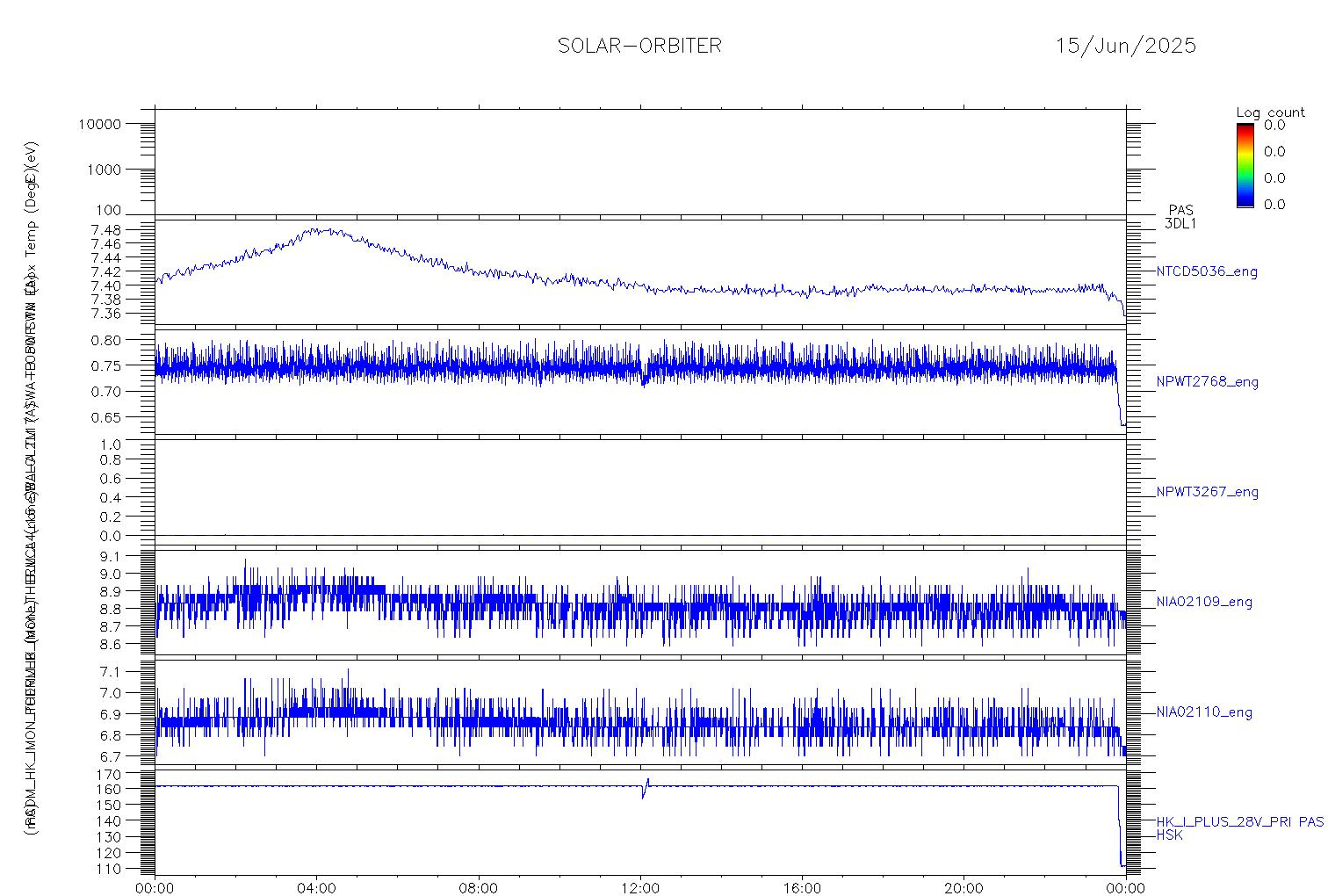Click the 7.1 y-axis value
Screen dimensions: 1328x896
[x=111, y=672]
